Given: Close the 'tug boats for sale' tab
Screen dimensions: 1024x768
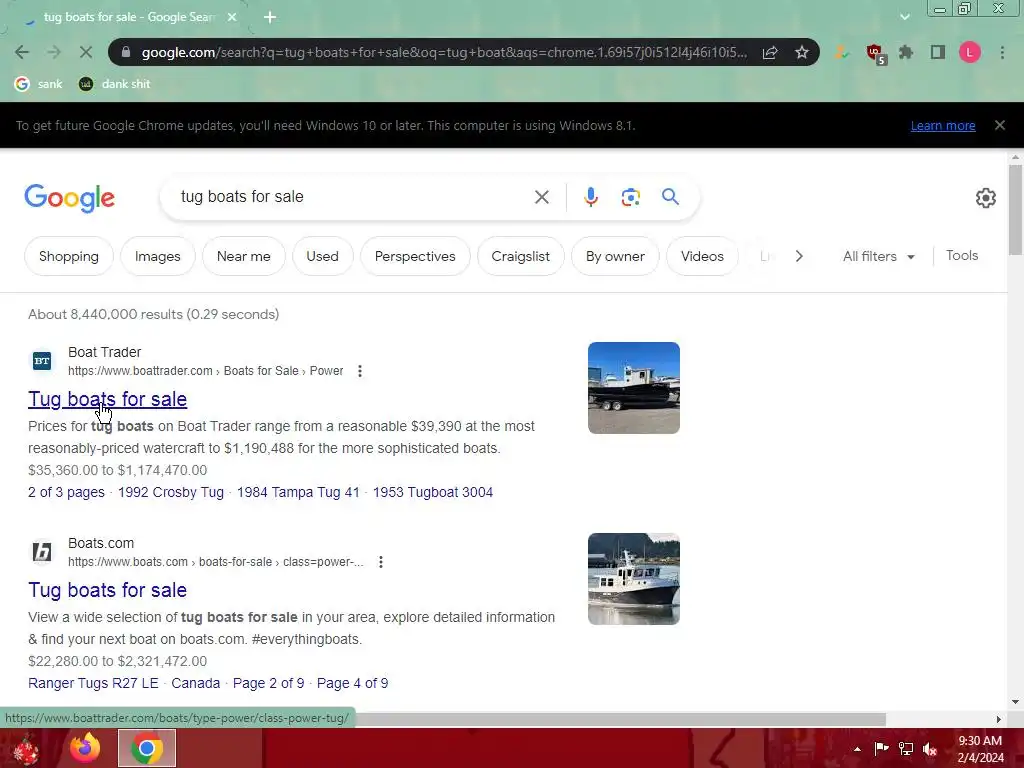Looking at the screenshot, I should tap(232, 17).
